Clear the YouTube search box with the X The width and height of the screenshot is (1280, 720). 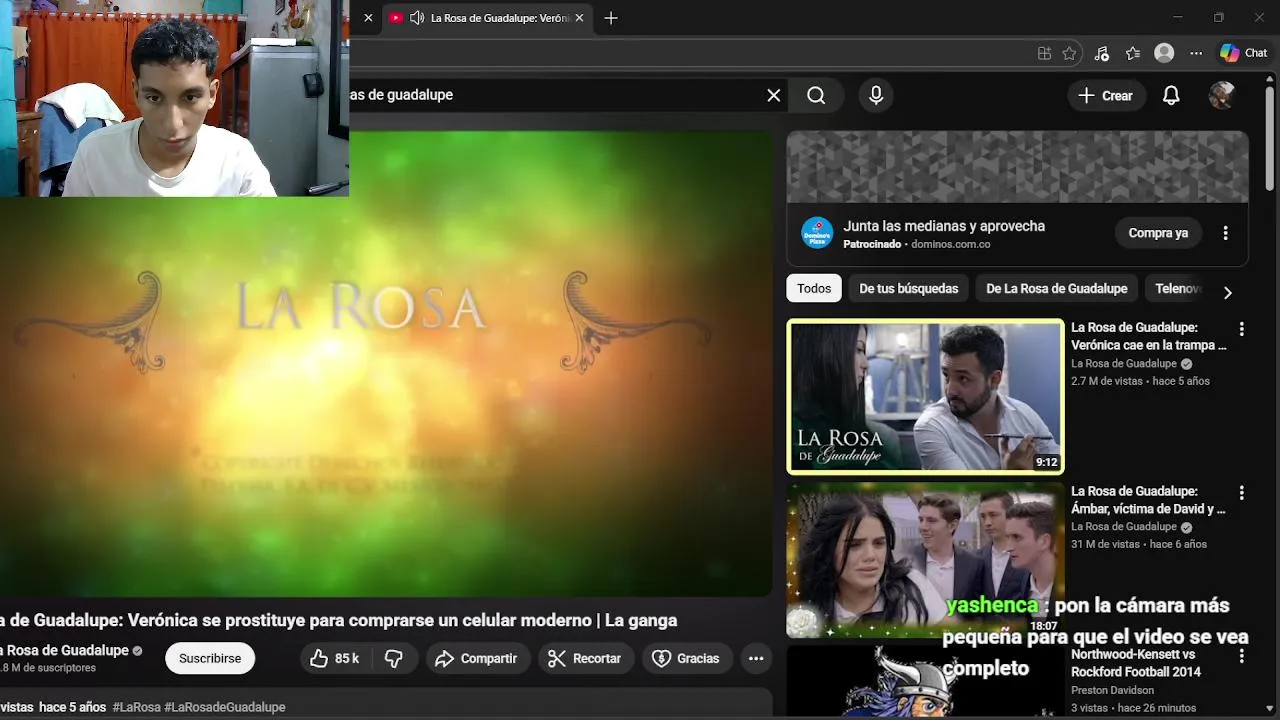click(773, 95)
